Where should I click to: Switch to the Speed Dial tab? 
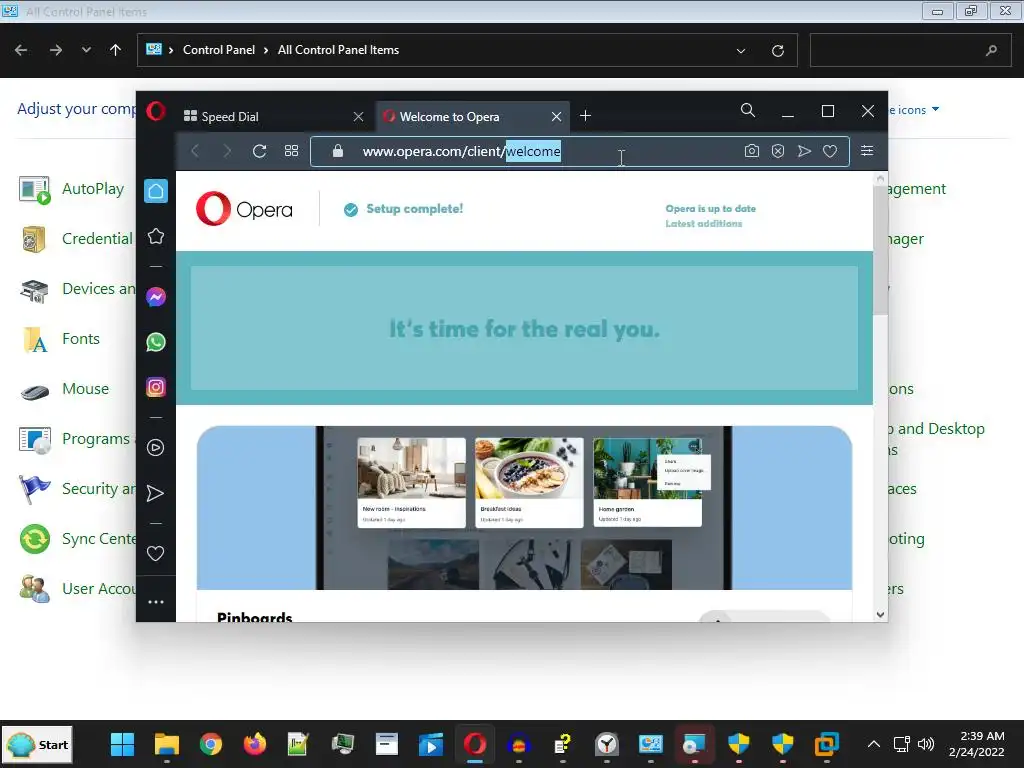(x=273, y=116)
